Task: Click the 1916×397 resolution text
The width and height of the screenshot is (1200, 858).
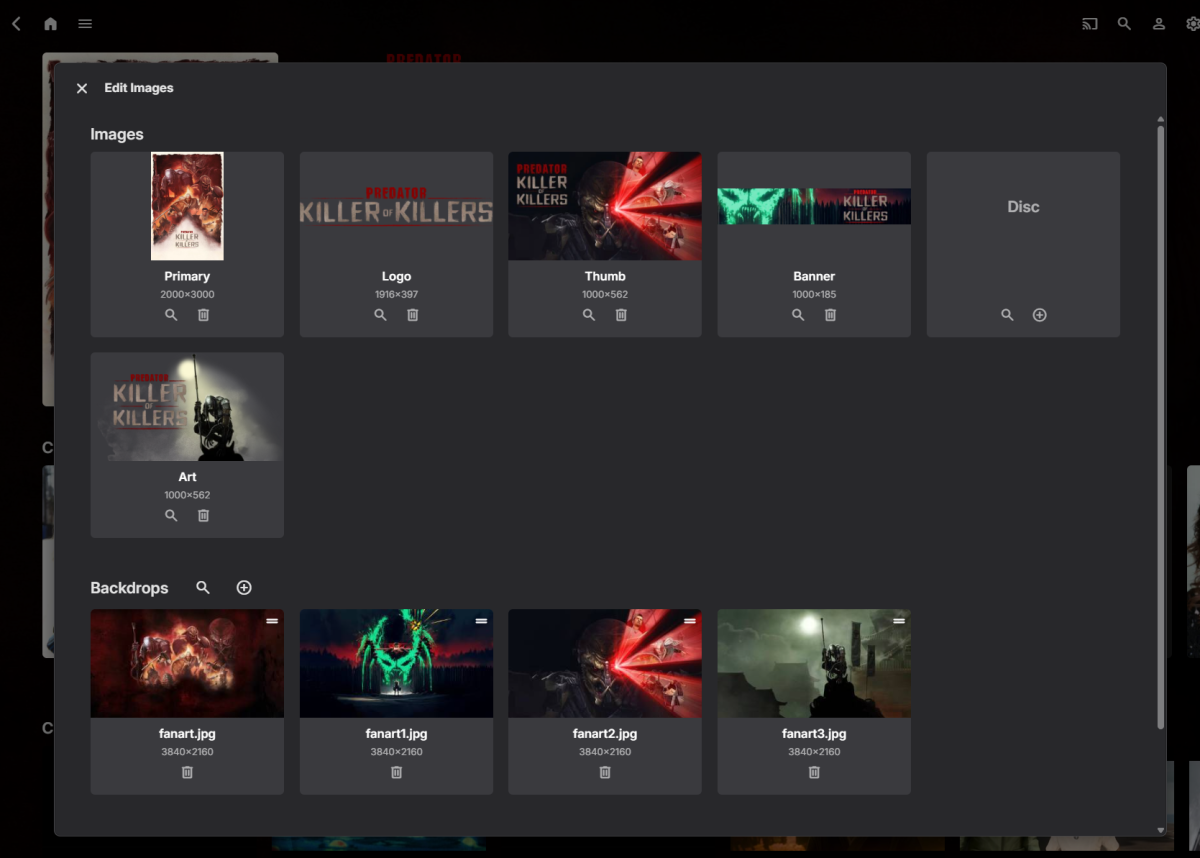Action: (x=396, y=295)
